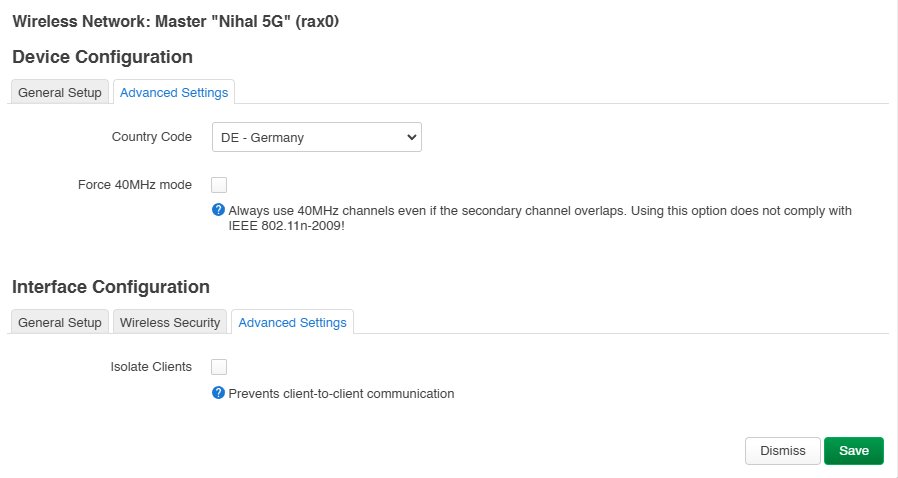898x478 pixels.
Task: Enable the Force 40MHz mode checkbox
Action: 219,185
